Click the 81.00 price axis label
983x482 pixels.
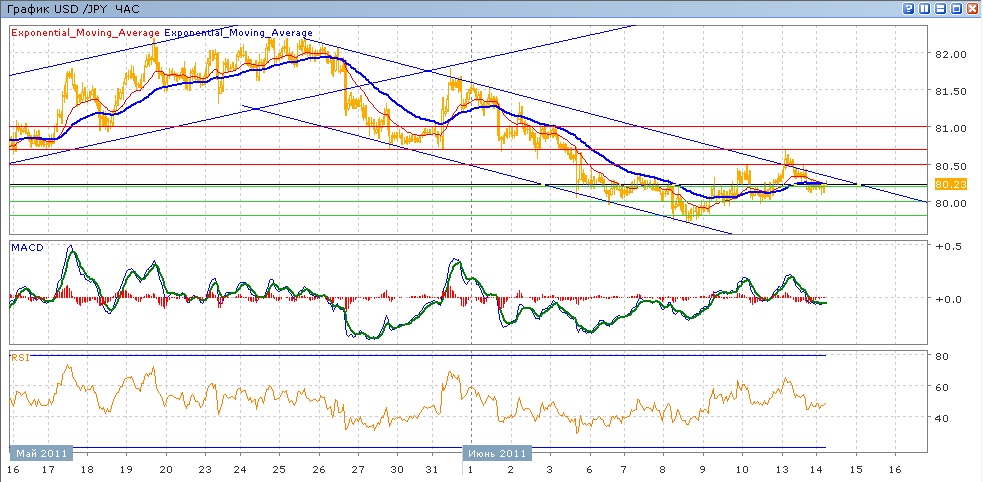click(950, 128)
